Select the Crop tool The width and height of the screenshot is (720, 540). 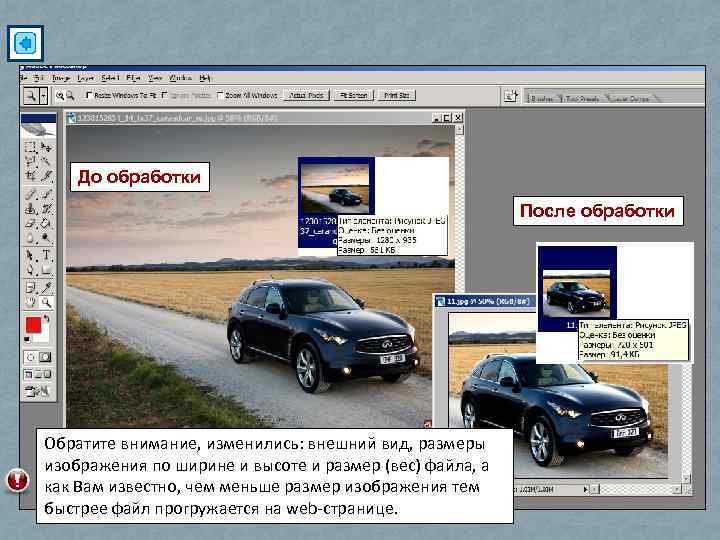point(30,176)
